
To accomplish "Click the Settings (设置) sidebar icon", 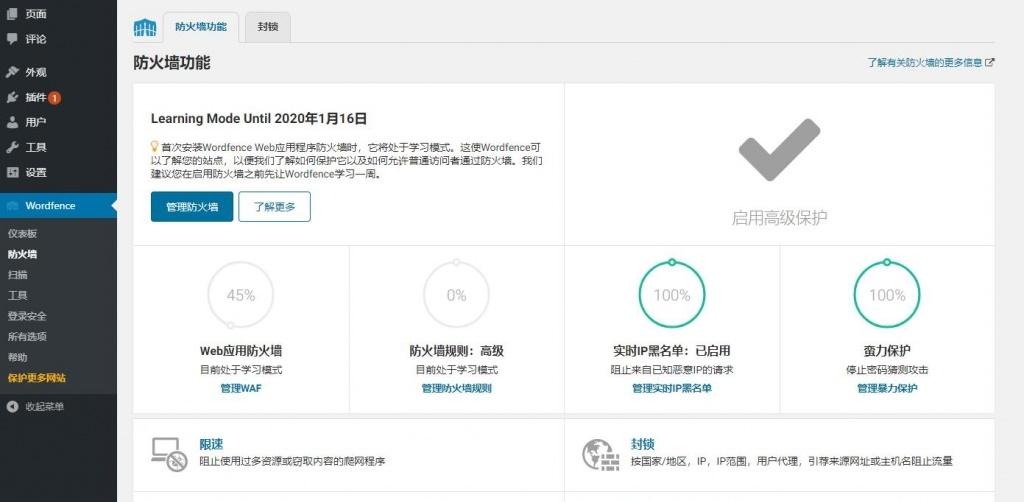I will pos(12,172).
